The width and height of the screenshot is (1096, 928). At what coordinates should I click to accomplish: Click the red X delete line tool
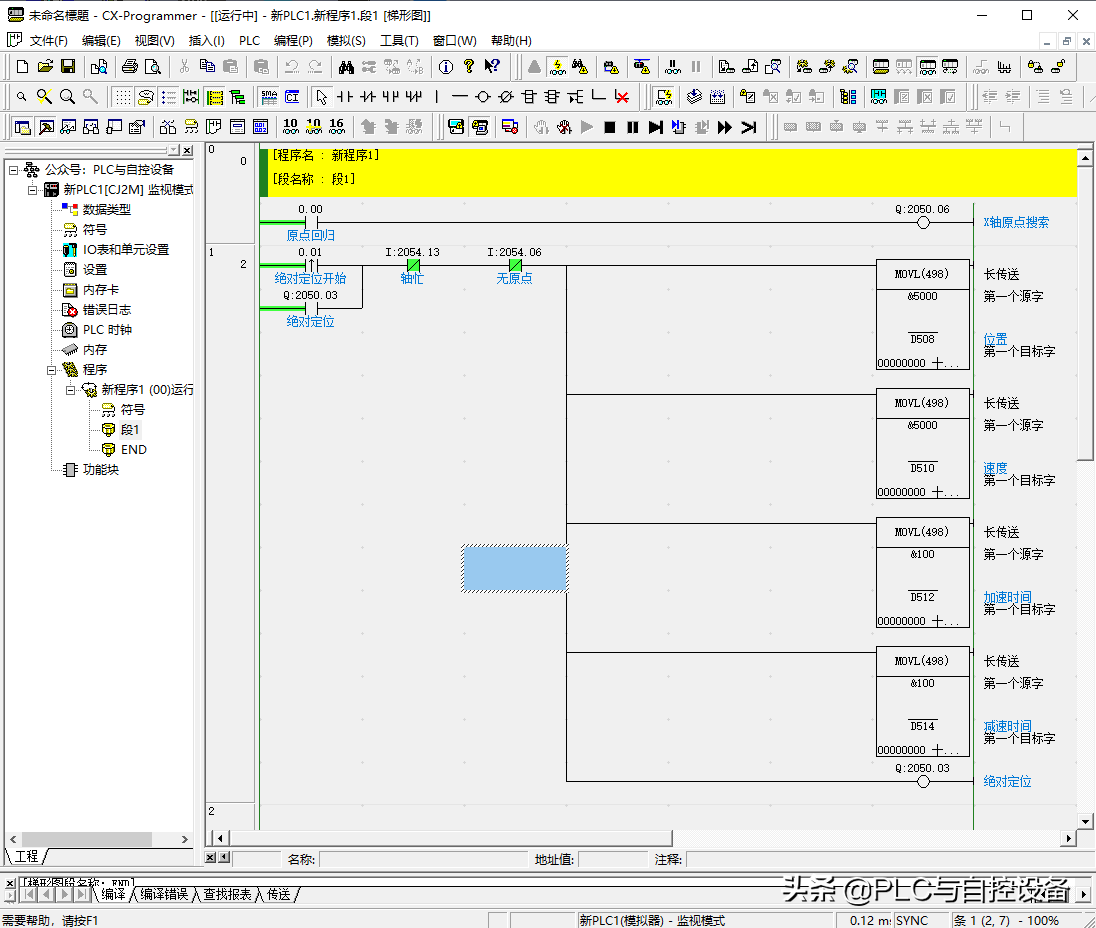coord(622,97)
